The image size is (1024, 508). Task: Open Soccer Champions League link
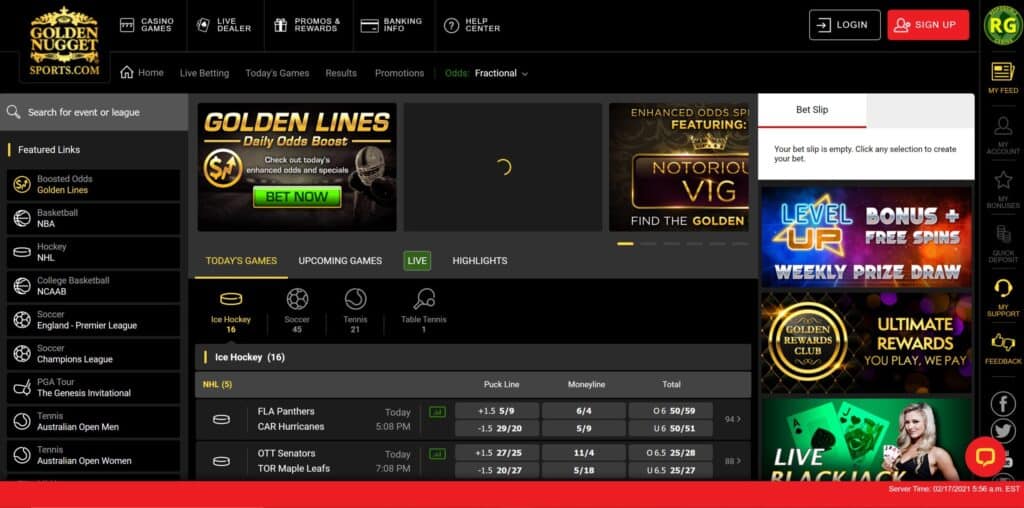(x=93, y=355)
